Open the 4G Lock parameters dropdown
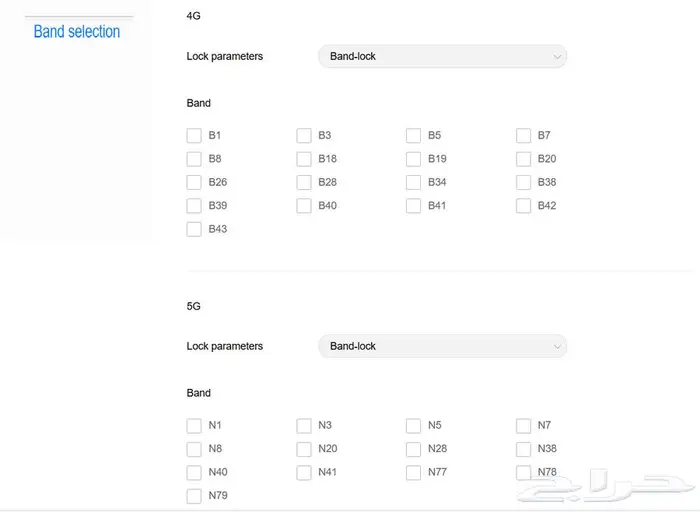This screenshot has width=700, height=512. [x=442, y=57]
